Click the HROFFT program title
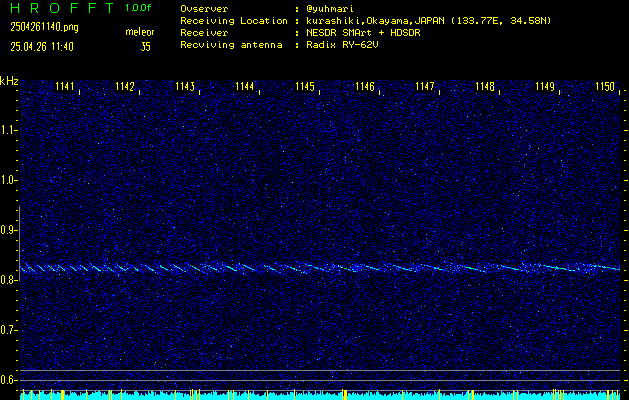Viewport: 629px width, 400px height. click(62, 8)
